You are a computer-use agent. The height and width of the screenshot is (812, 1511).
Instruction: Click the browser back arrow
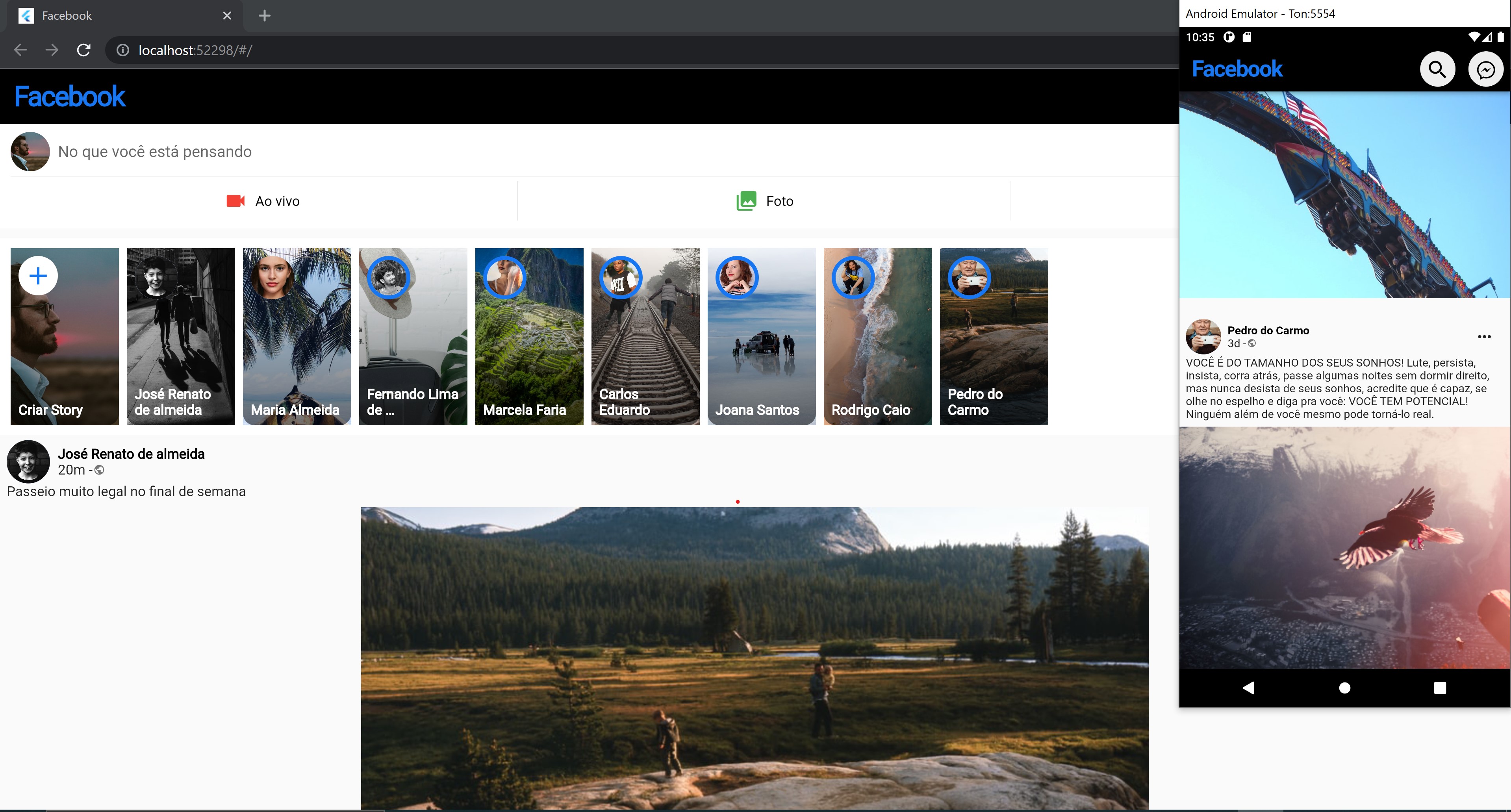(20, 50)
